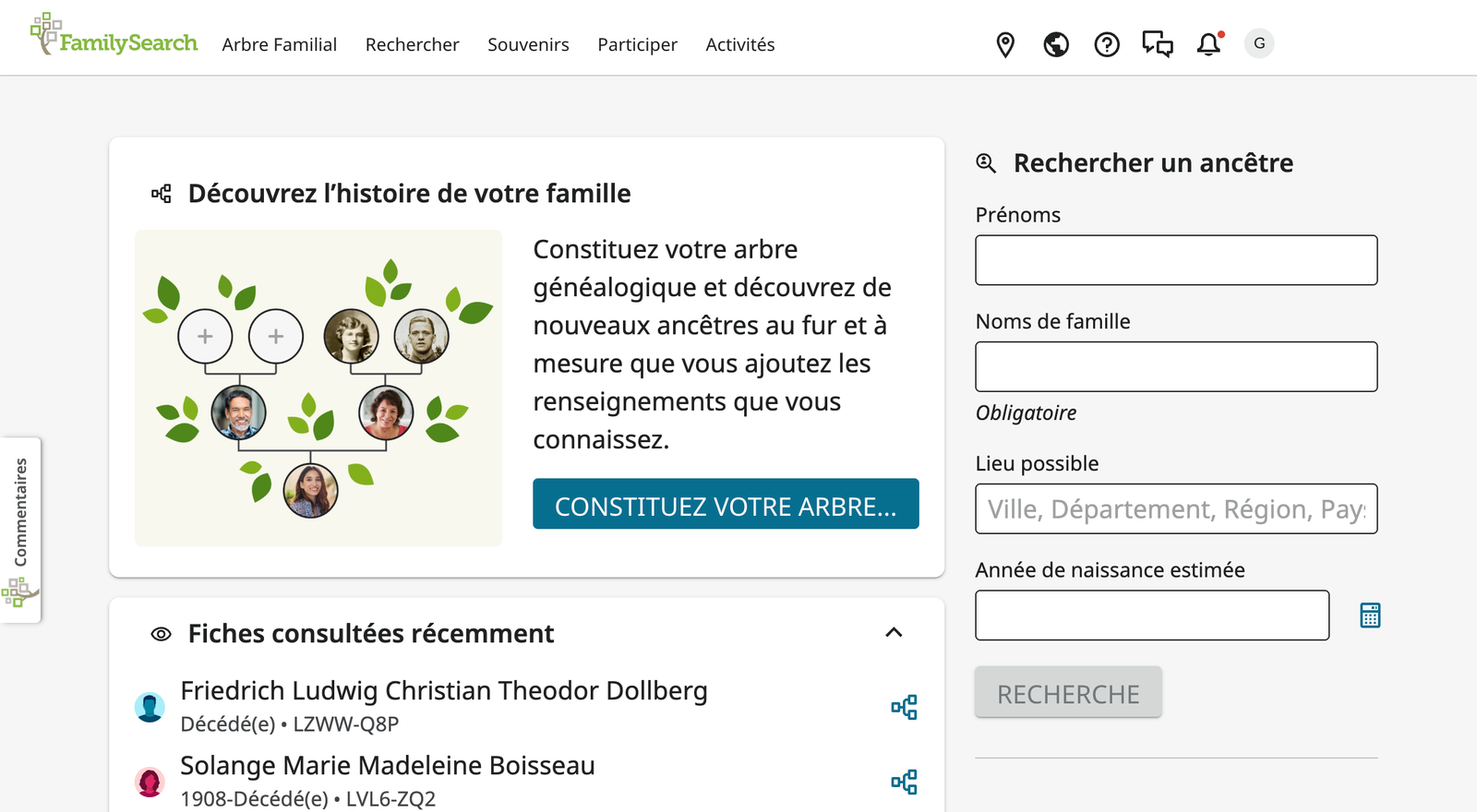This screenshot has height=812, width=1477.
Task: Click the G user avatar
Action: [1259, 43]
